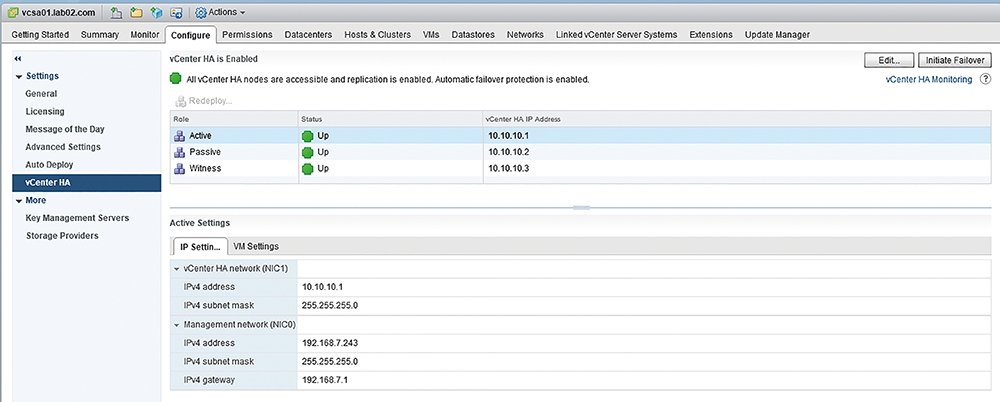Screen dimensions: 1000x402
Task: Open the vCenter HA Monitoring link
Action: [929, 80]
